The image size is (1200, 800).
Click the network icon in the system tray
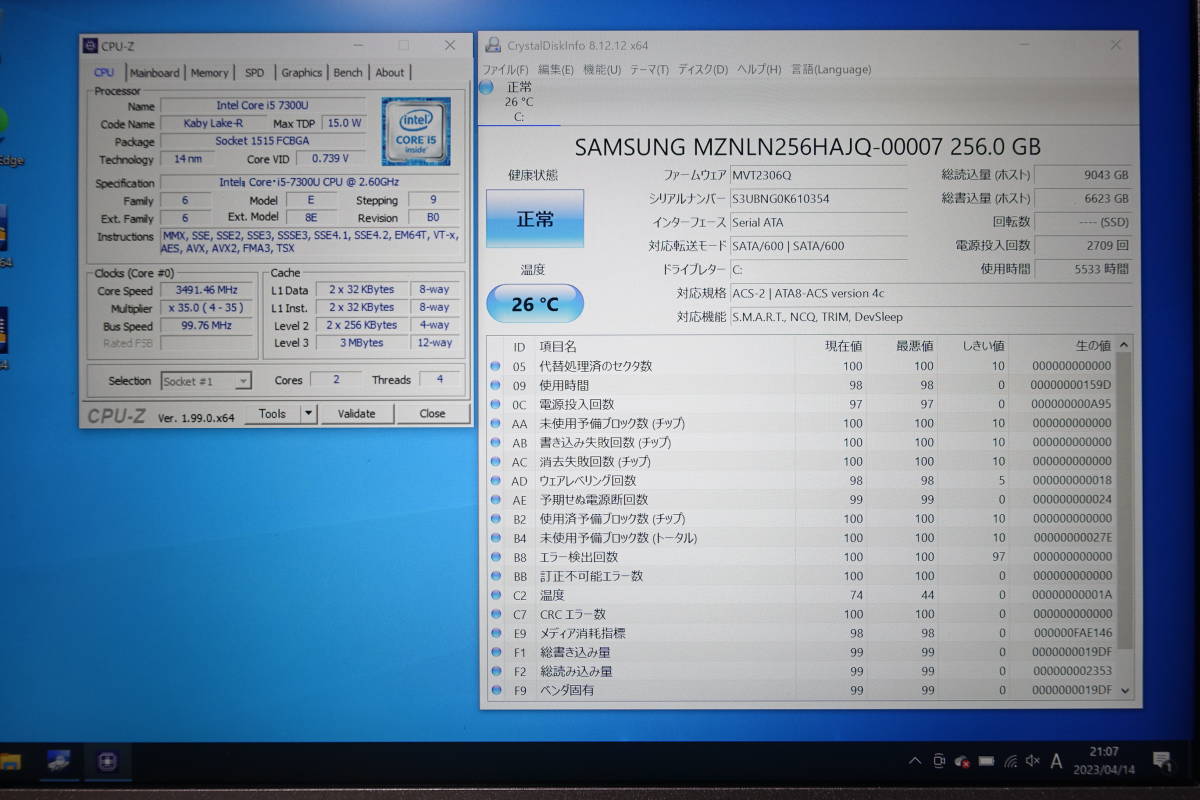pyautogui.click(x=1009, y=761)
